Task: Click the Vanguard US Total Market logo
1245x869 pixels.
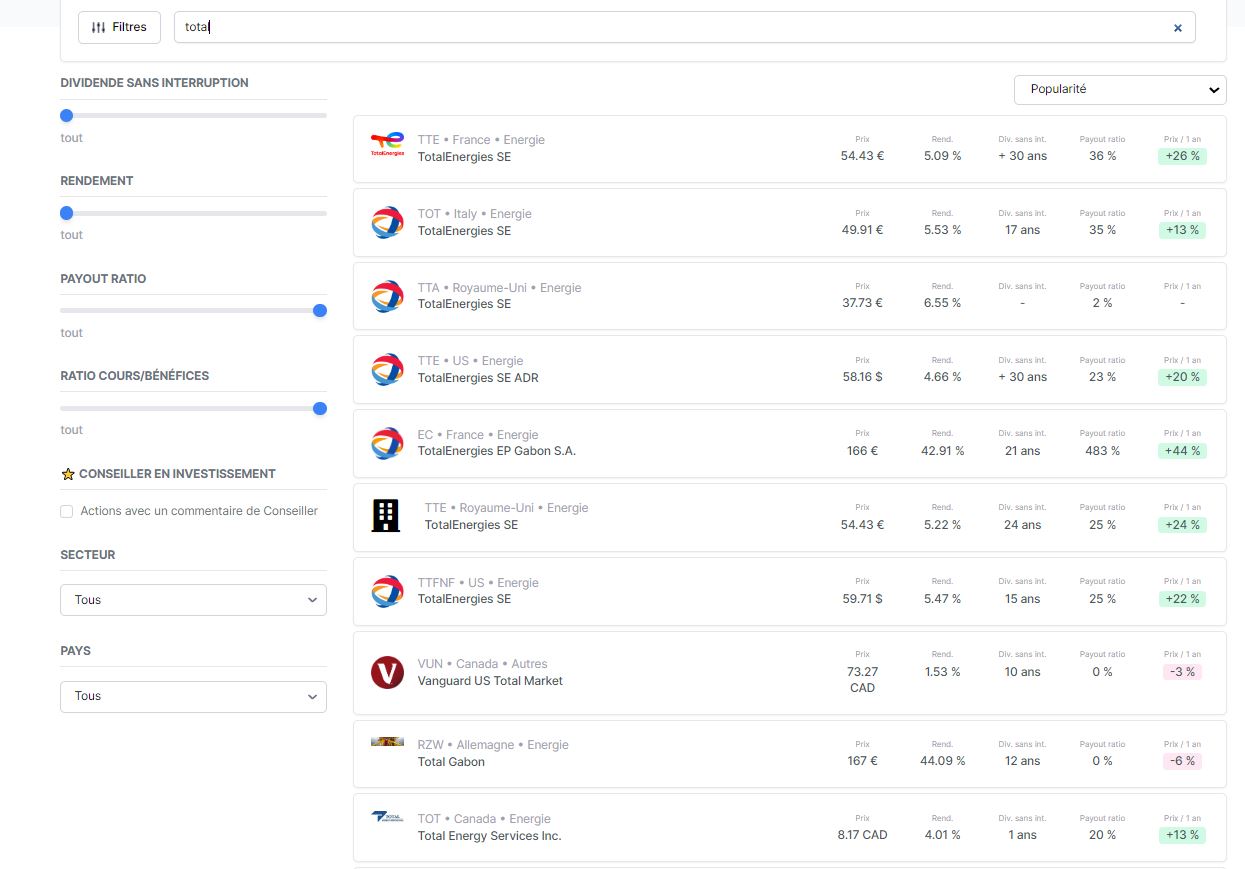Action: [387, 672]
